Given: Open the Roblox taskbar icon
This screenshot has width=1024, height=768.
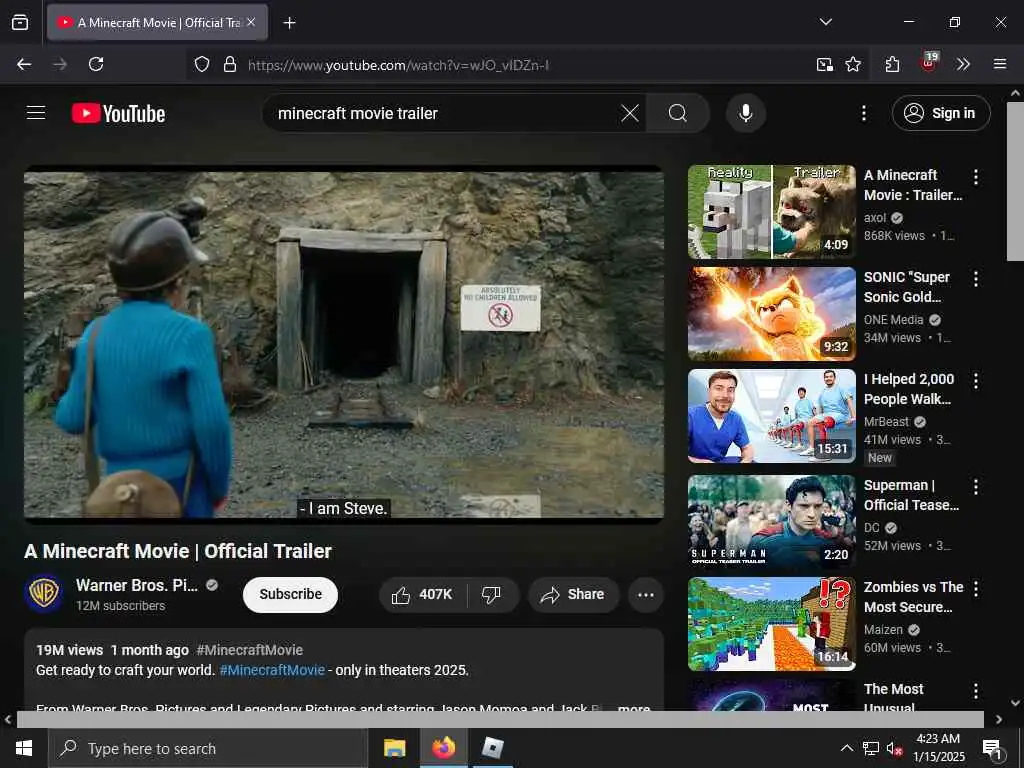Looking at the screenshot, I should click(x=492, y=748).
